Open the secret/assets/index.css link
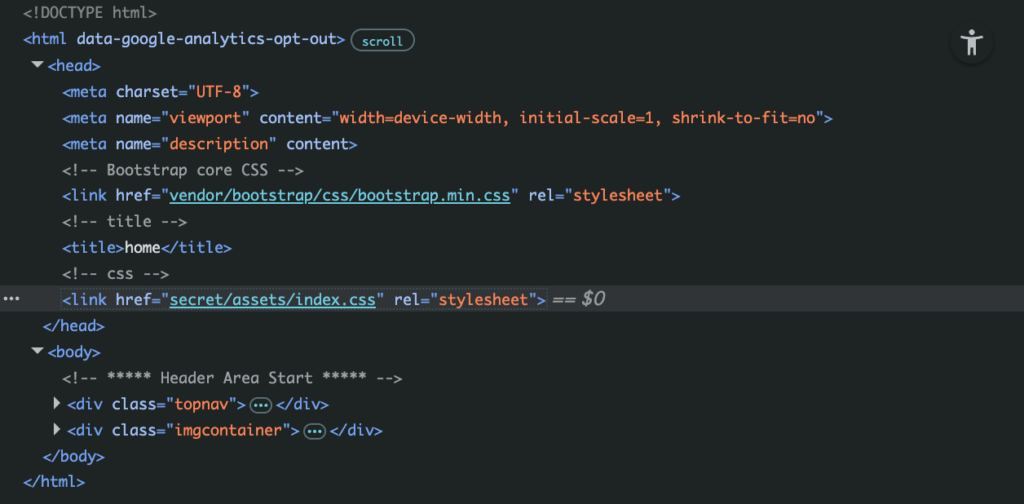The width and height of the screenshot is (1024, 504). pyautogui.click(x=272, y=299)
